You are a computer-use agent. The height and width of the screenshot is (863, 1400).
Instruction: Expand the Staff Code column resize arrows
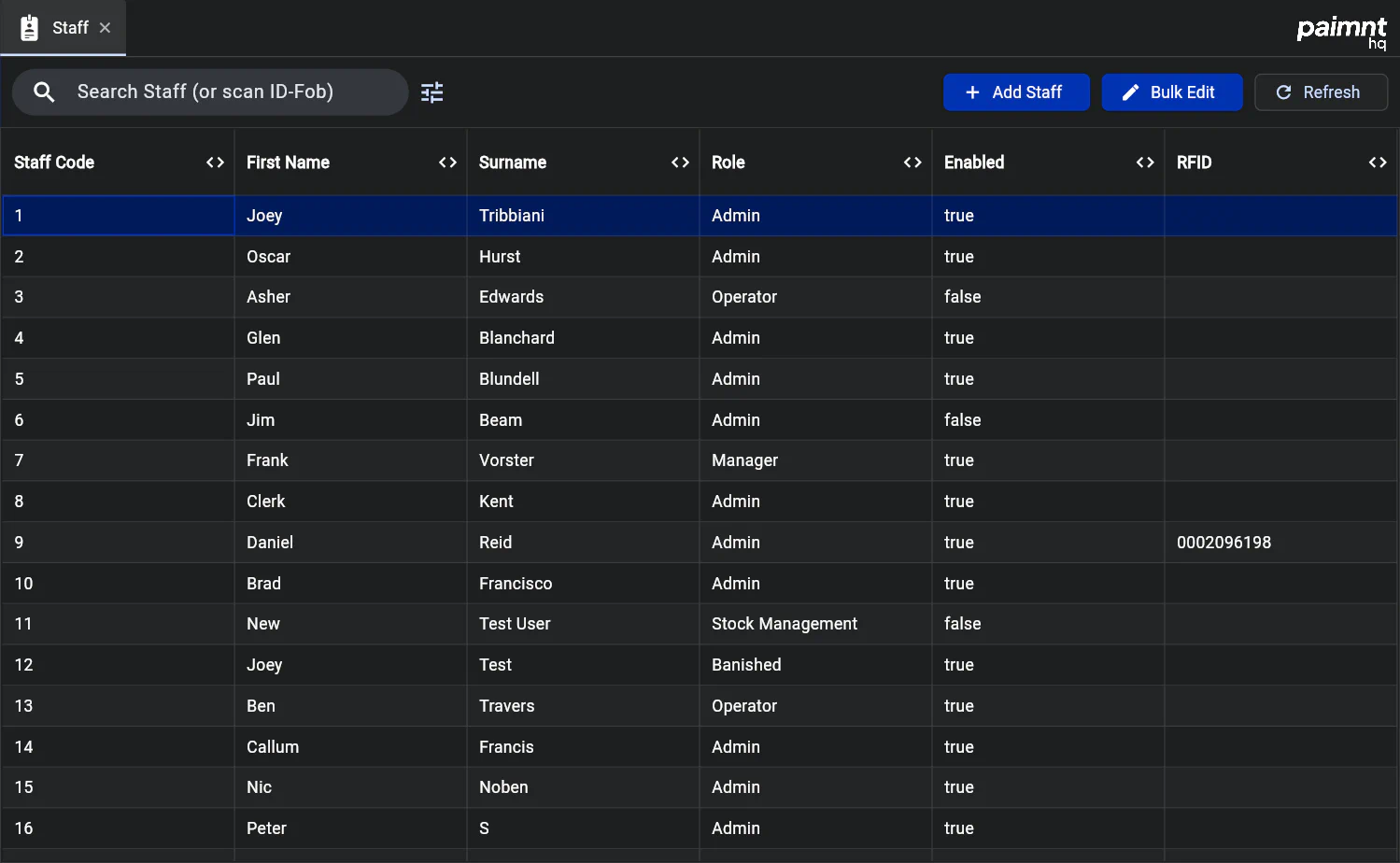[x=215, y=163]
